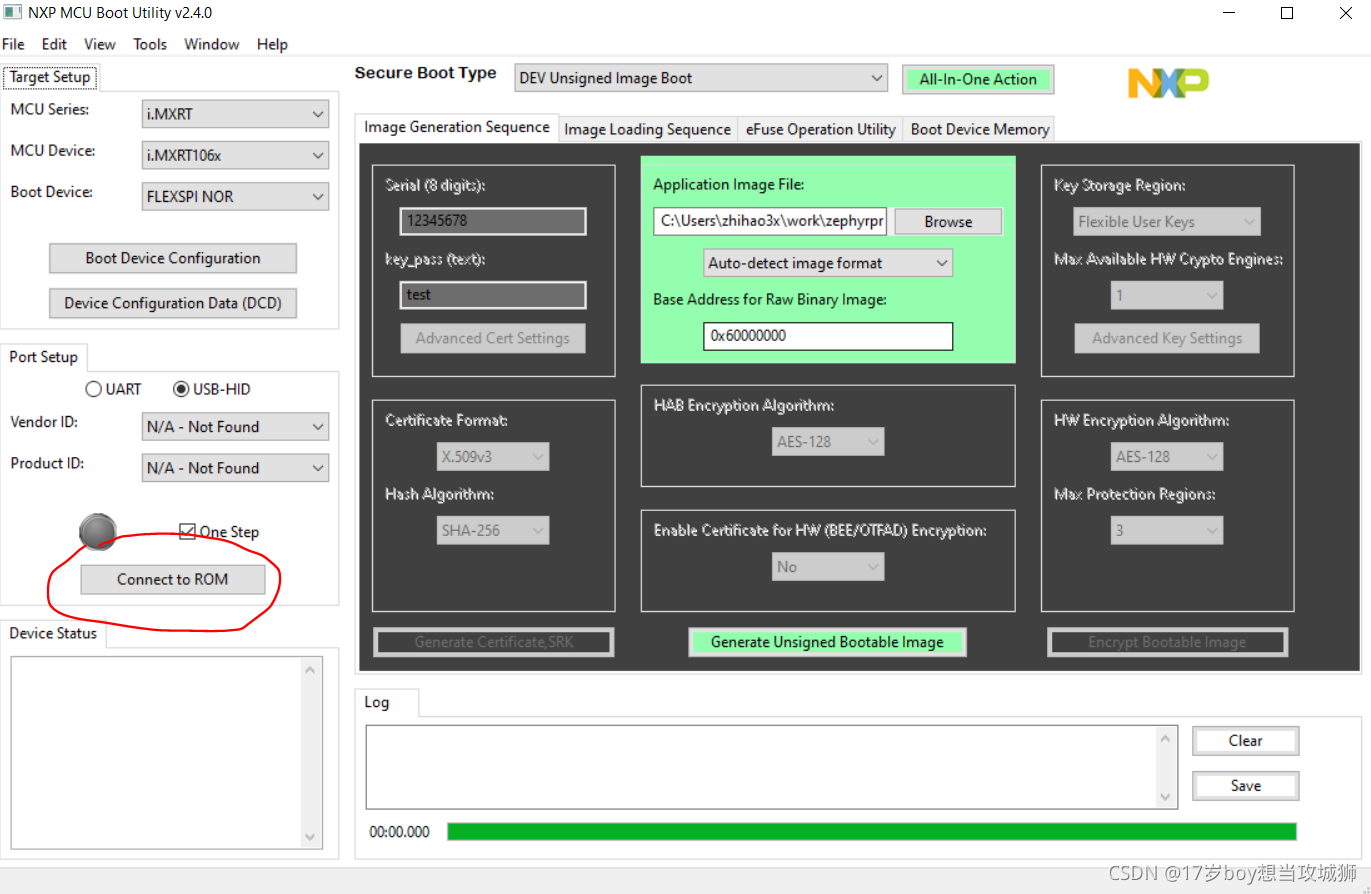Click the gray connection status LED

tap(98, 530)
